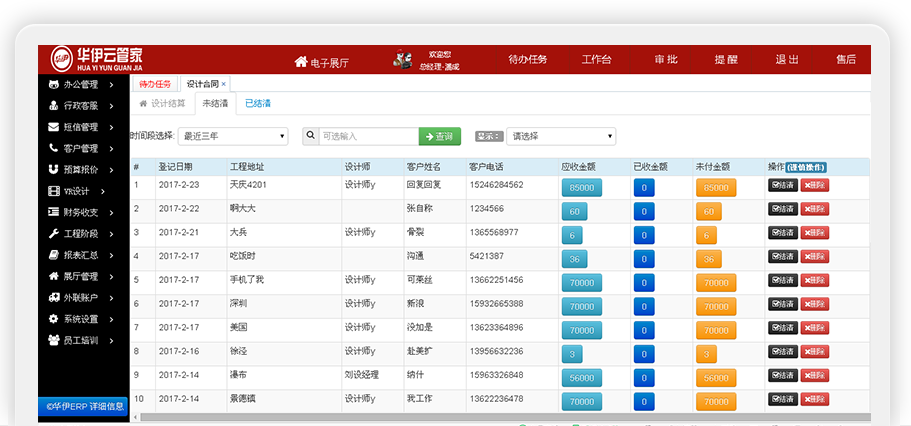Screen dimensions: 911x426
Task: Click 工程阶段 wrench icon
Action: 53,234
